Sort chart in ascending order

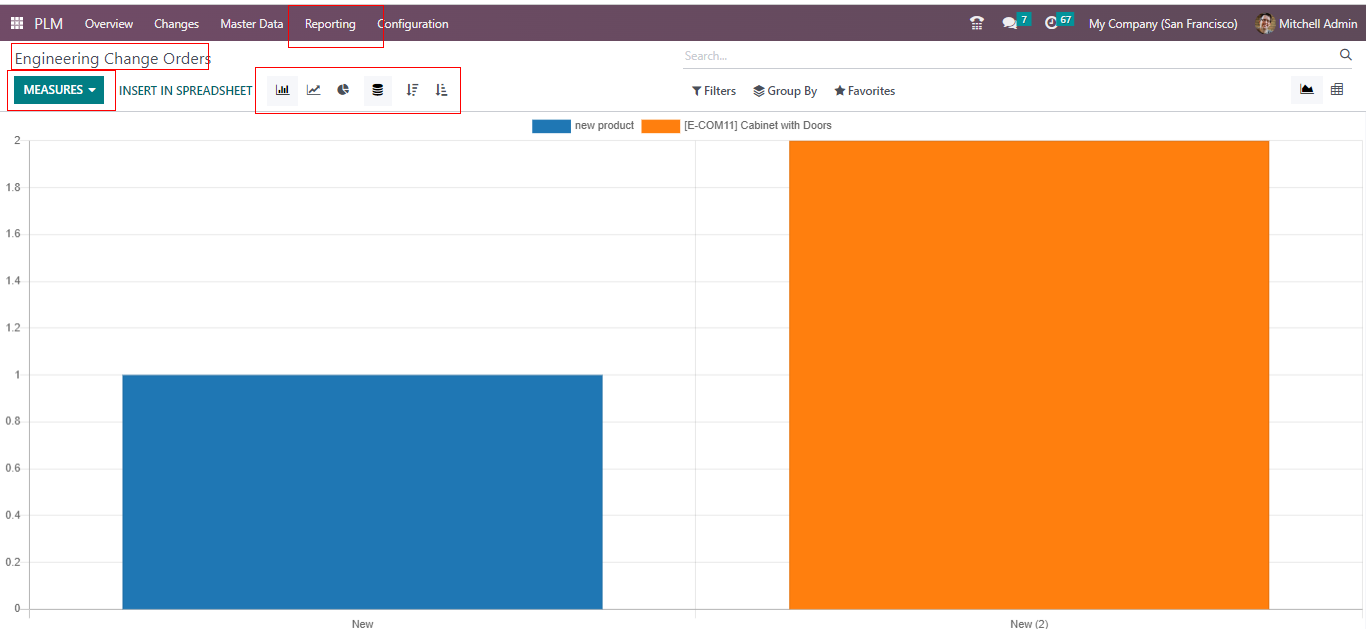click(442, 90)
